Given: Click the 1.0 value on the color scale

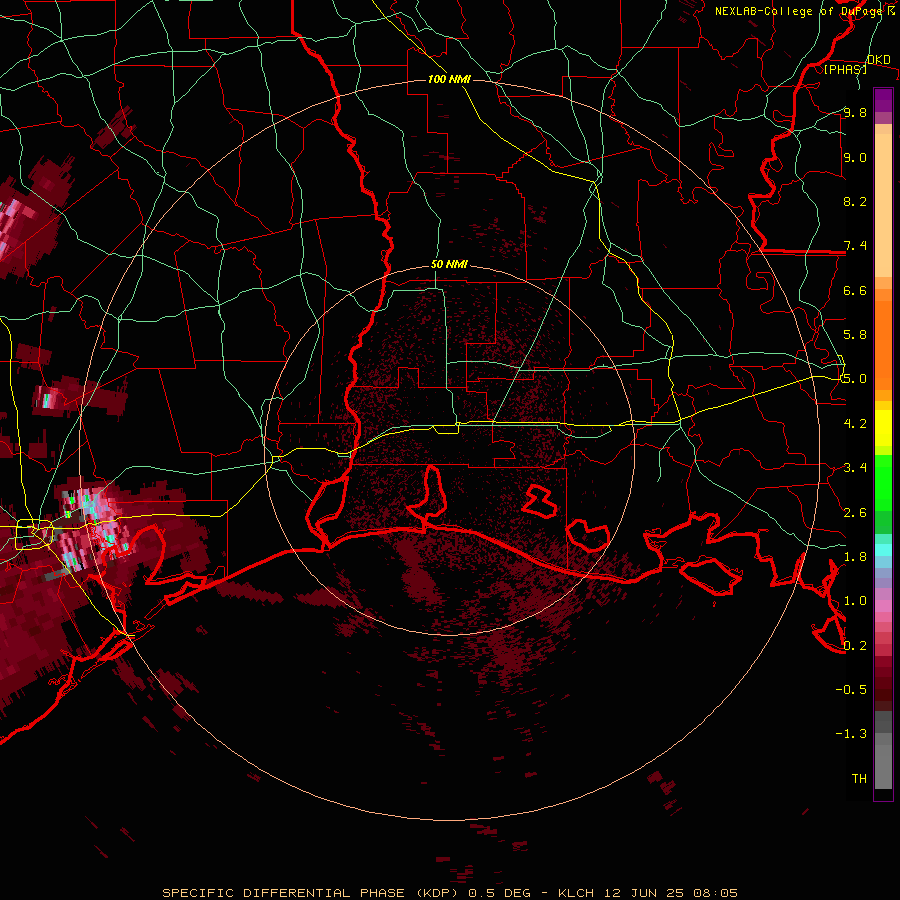Looking at the screenshot, I should [x=855, y=600].
